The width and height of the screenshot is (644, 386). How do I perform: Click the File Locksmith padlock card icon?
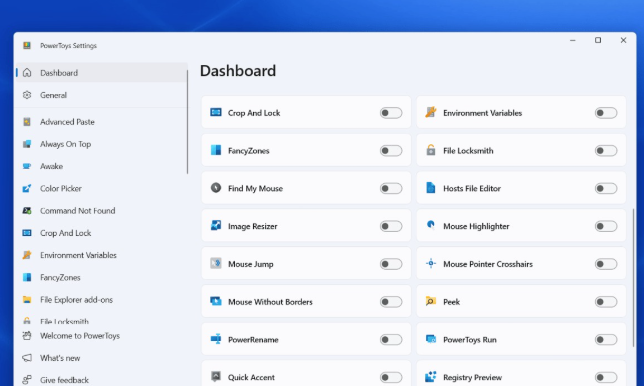[x=431, y=150]
